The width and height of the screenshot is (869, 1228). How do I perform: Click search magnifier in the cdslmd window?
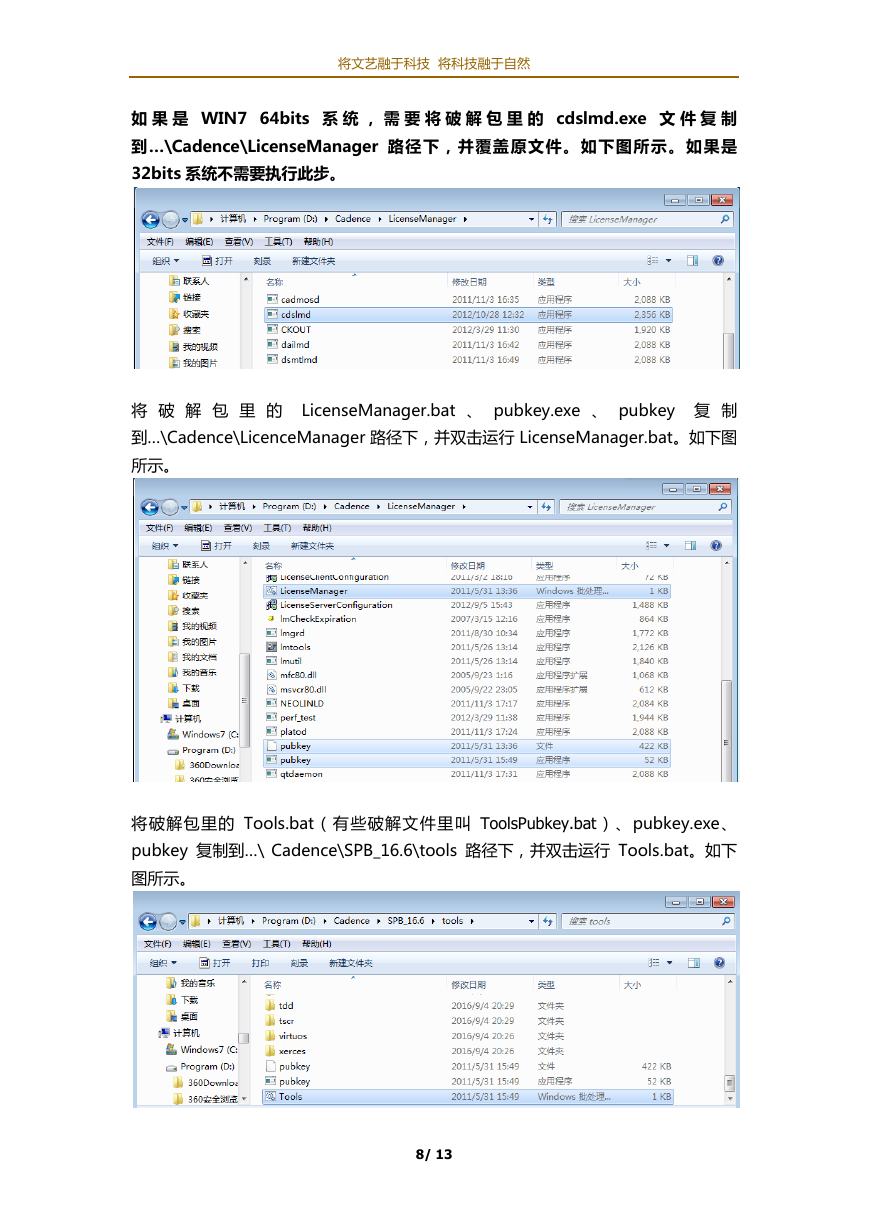click(x=724, y=219)
